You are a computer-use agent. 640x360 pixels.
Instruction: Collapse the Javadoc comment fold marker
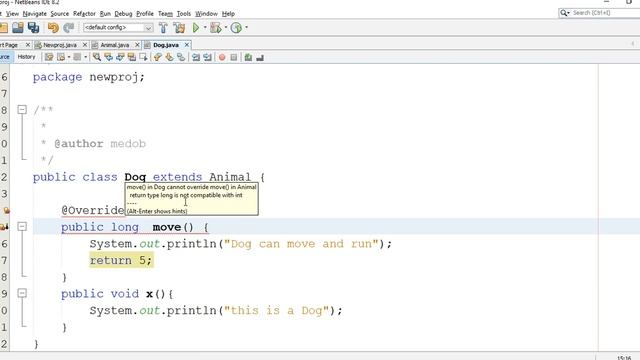(22, 109)
